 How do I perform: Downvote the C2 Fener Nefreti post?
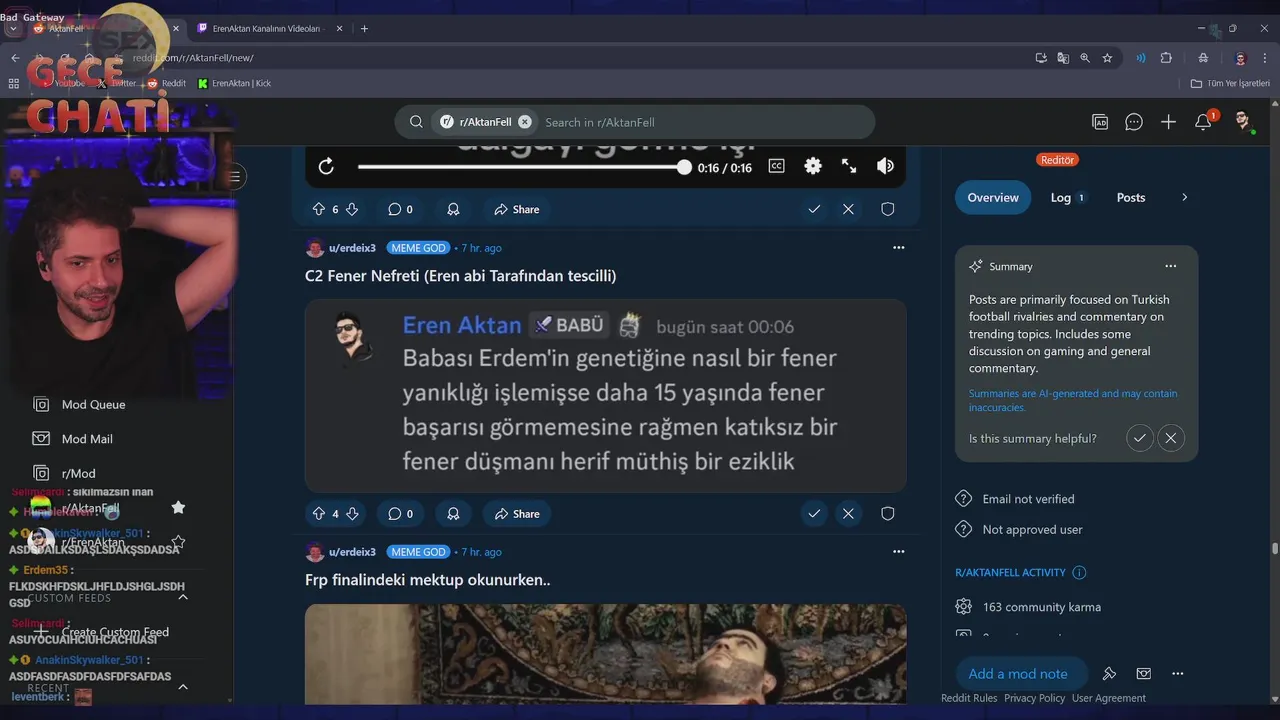pos(352,514)
